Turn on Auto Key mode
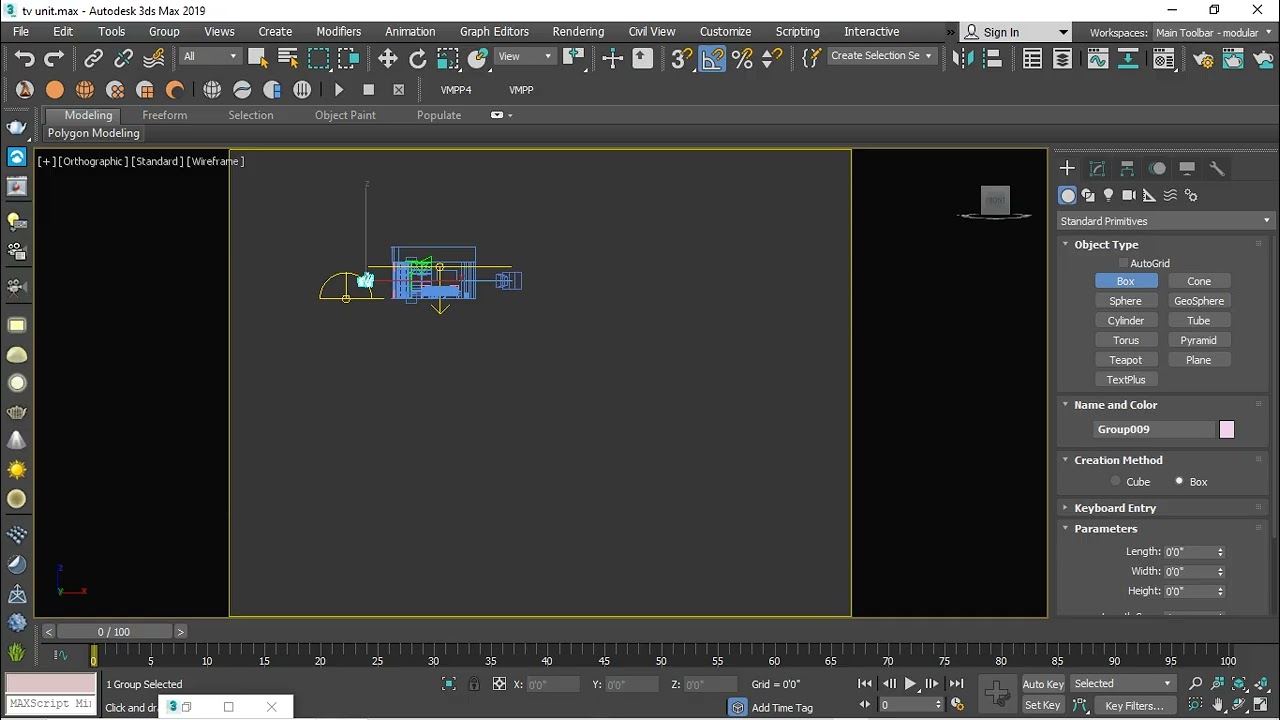The height and width of the screenshot is (720, 1280). (1043, 684)
